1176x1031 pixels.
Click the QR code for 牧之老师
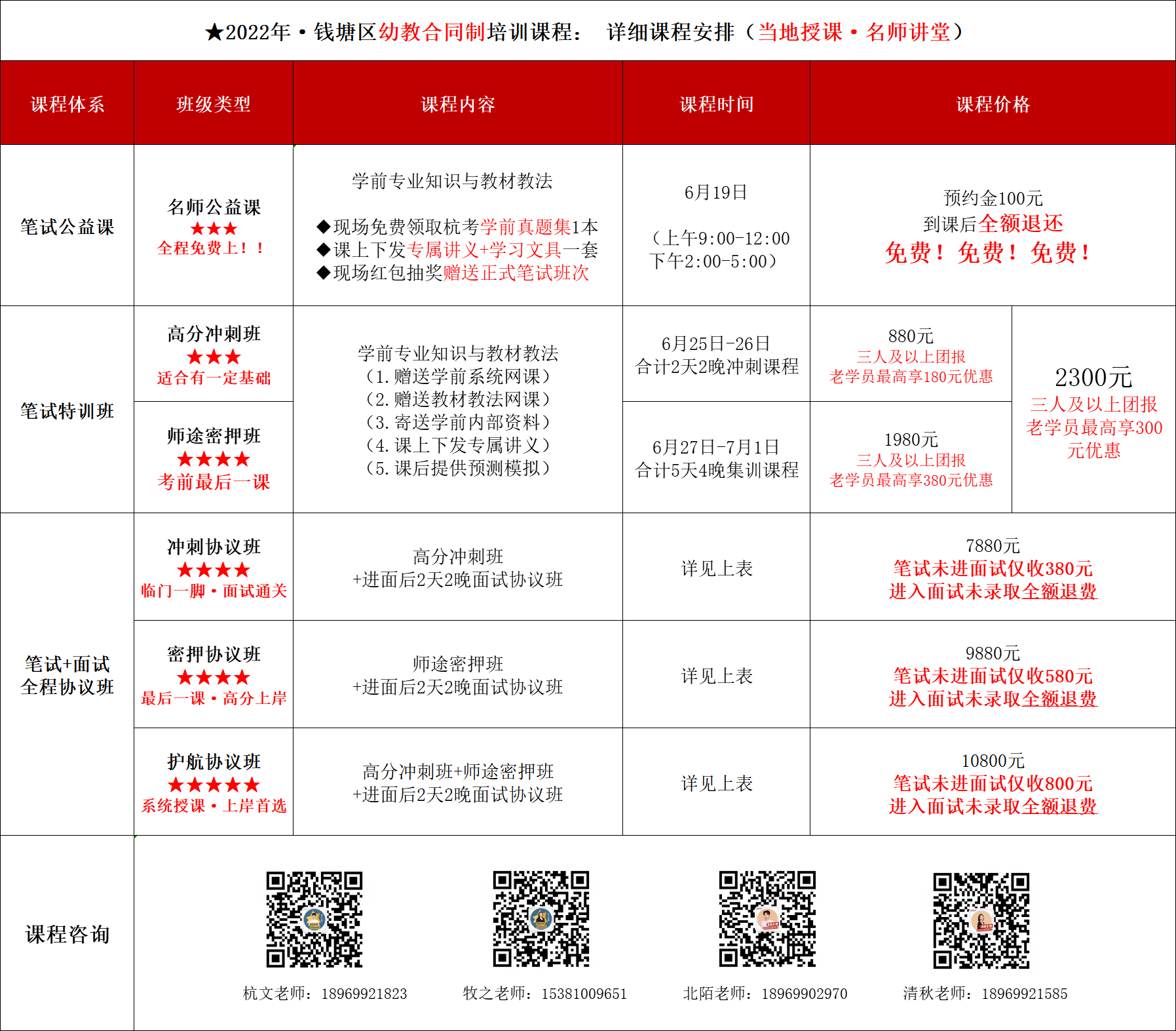[x=541, y=919]
